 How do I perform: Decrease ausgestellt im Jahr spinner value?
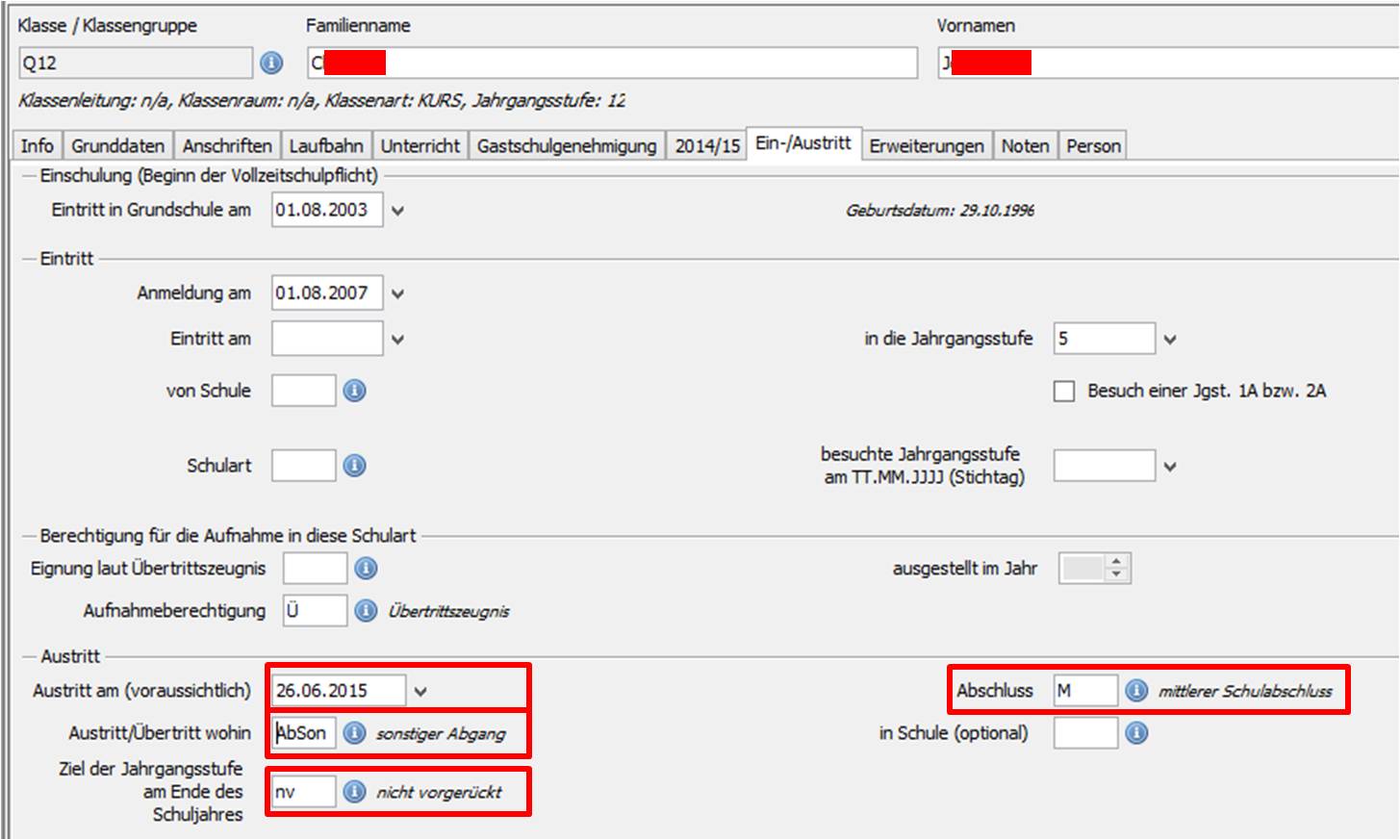(1116, 574)
